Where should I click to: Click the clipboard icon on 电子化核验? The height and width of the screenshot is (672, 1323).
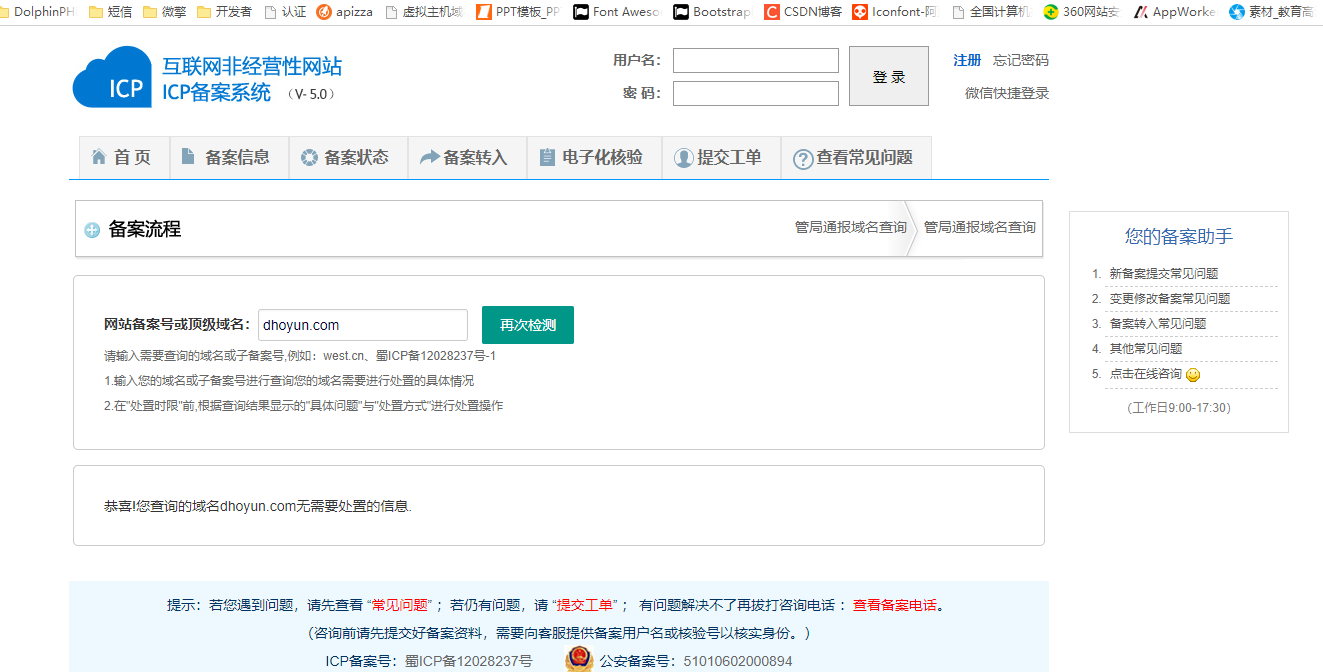point(546,157)
